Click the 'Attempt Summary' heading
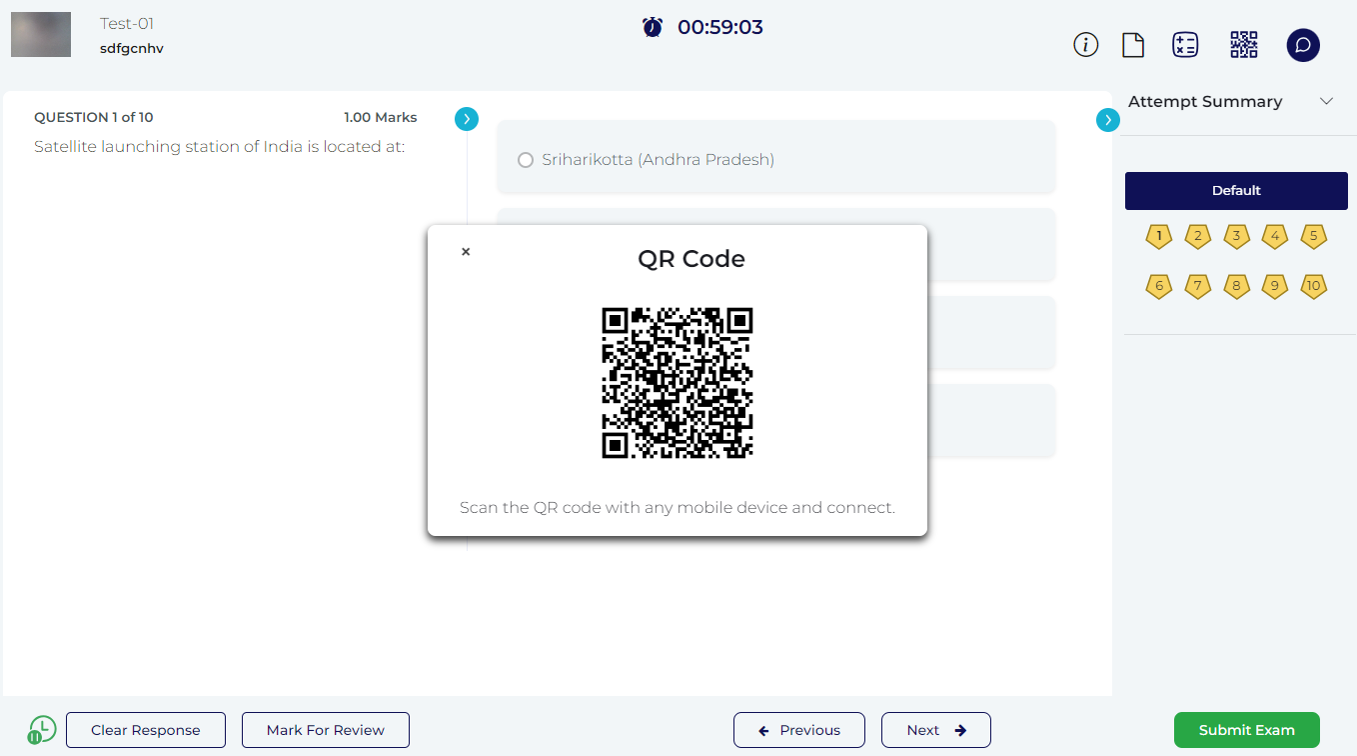1357x756 pixels. pyautogui.click(x=1205, y=101)
